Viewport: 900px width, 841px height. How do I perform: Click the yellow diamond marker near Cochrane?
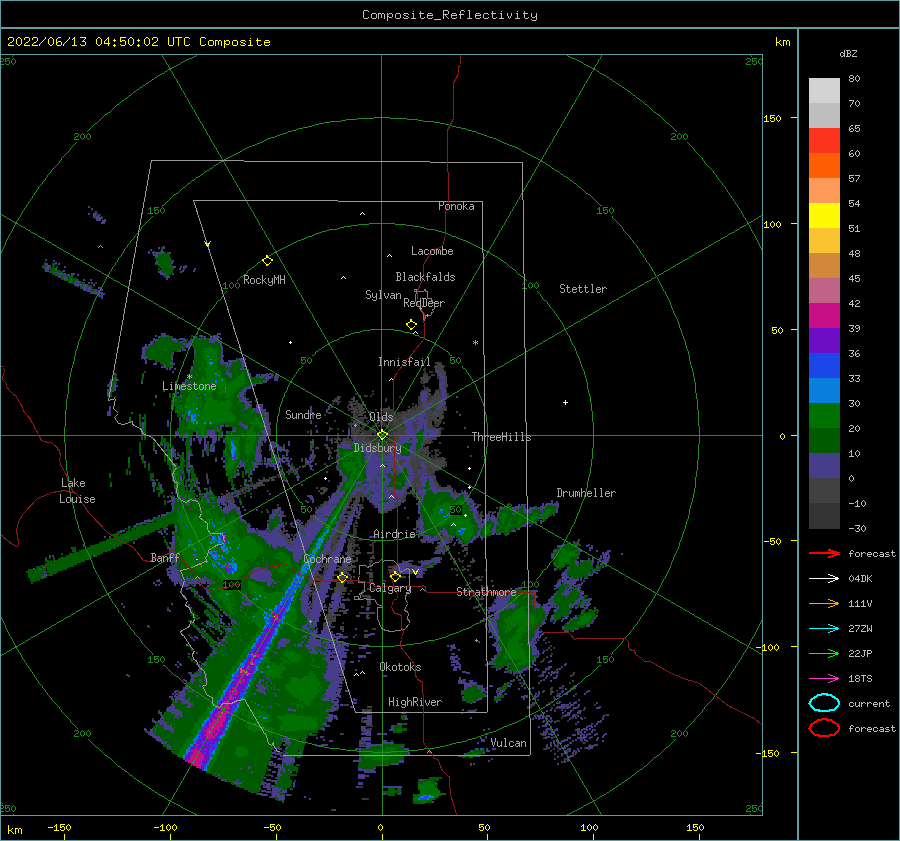pos(342,578)
